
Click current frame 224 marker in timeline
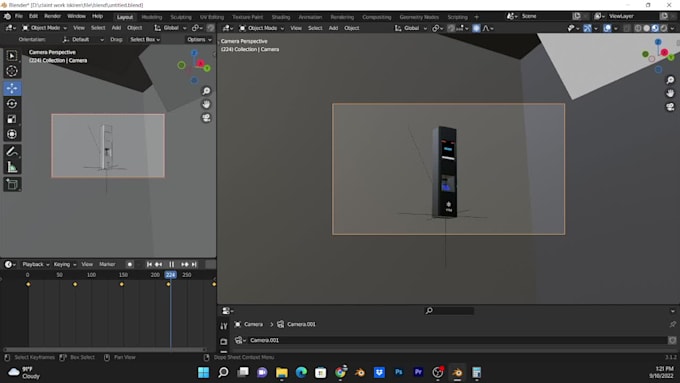(170, 275)
